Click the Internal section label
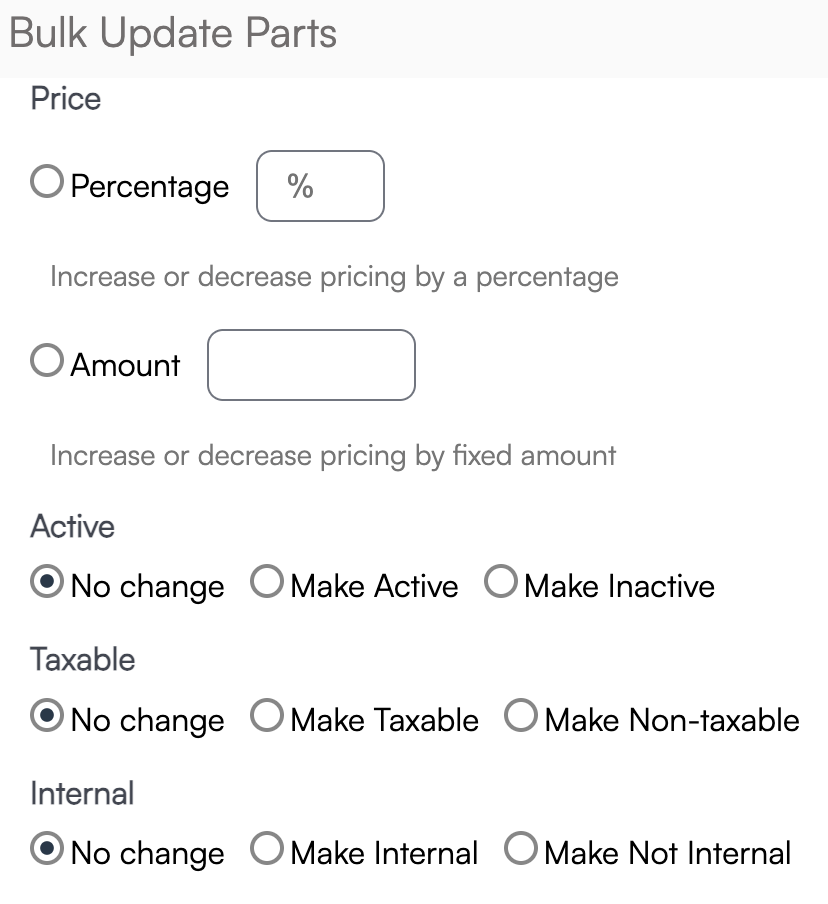Screen dimensions: 828x904 82,793
